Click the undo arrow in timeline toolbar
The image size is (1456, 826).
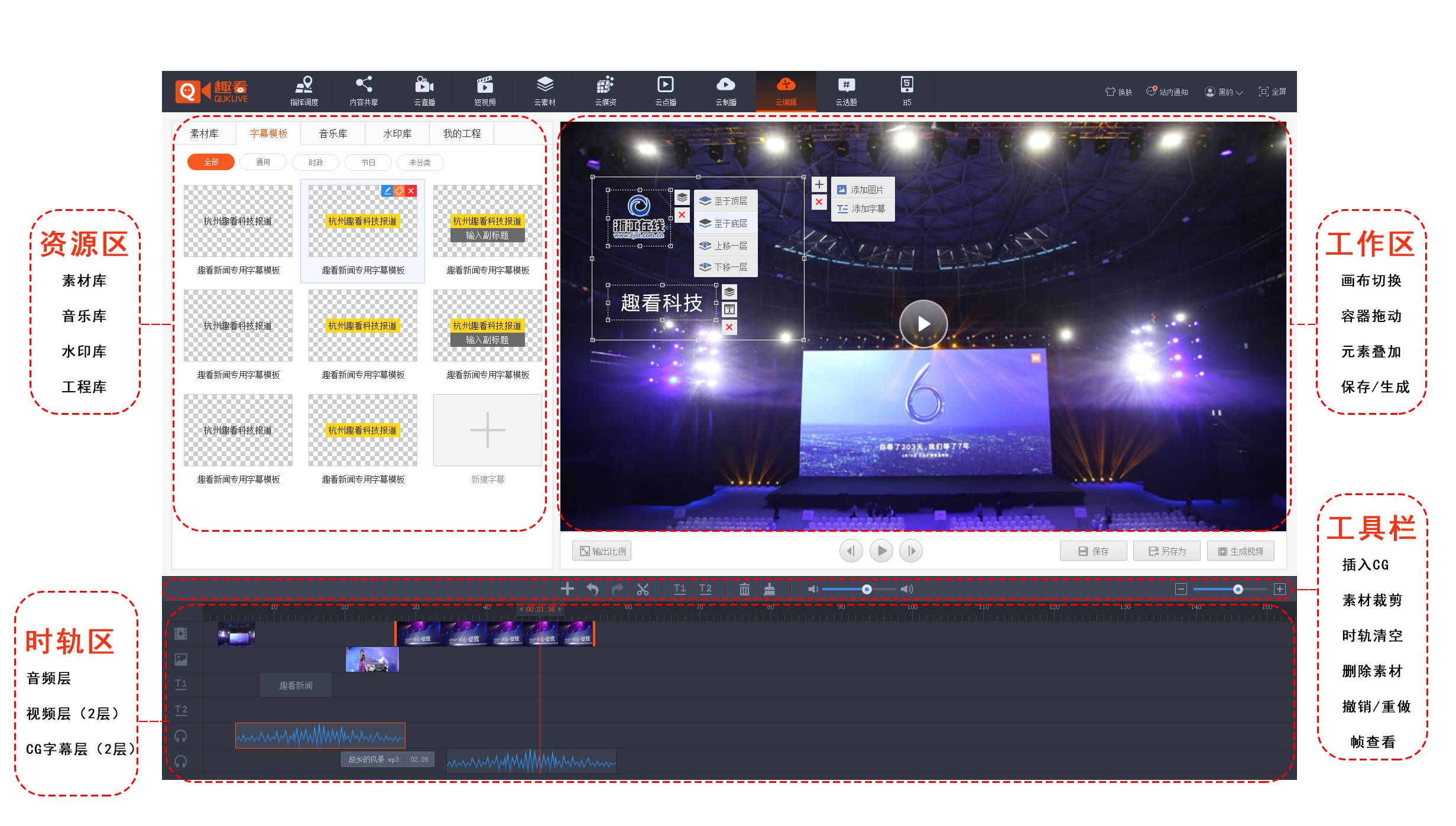click(592, 589)
